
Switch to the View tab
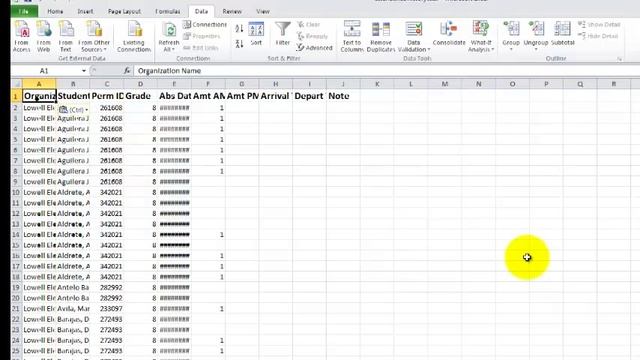(263, 11)
